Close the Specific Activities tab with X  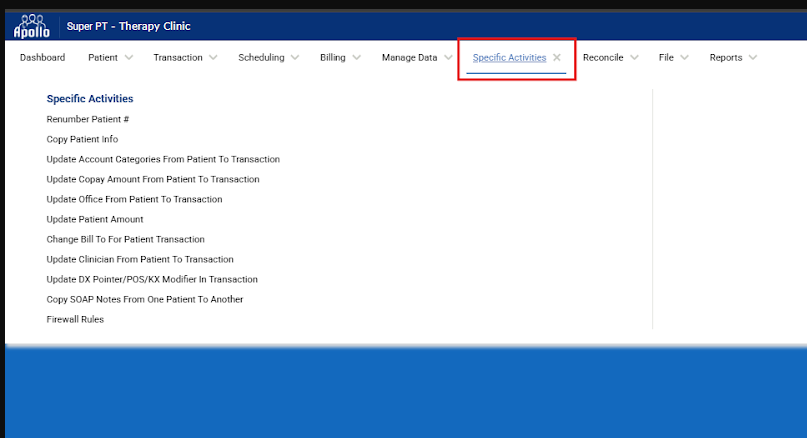click(557, 58)
